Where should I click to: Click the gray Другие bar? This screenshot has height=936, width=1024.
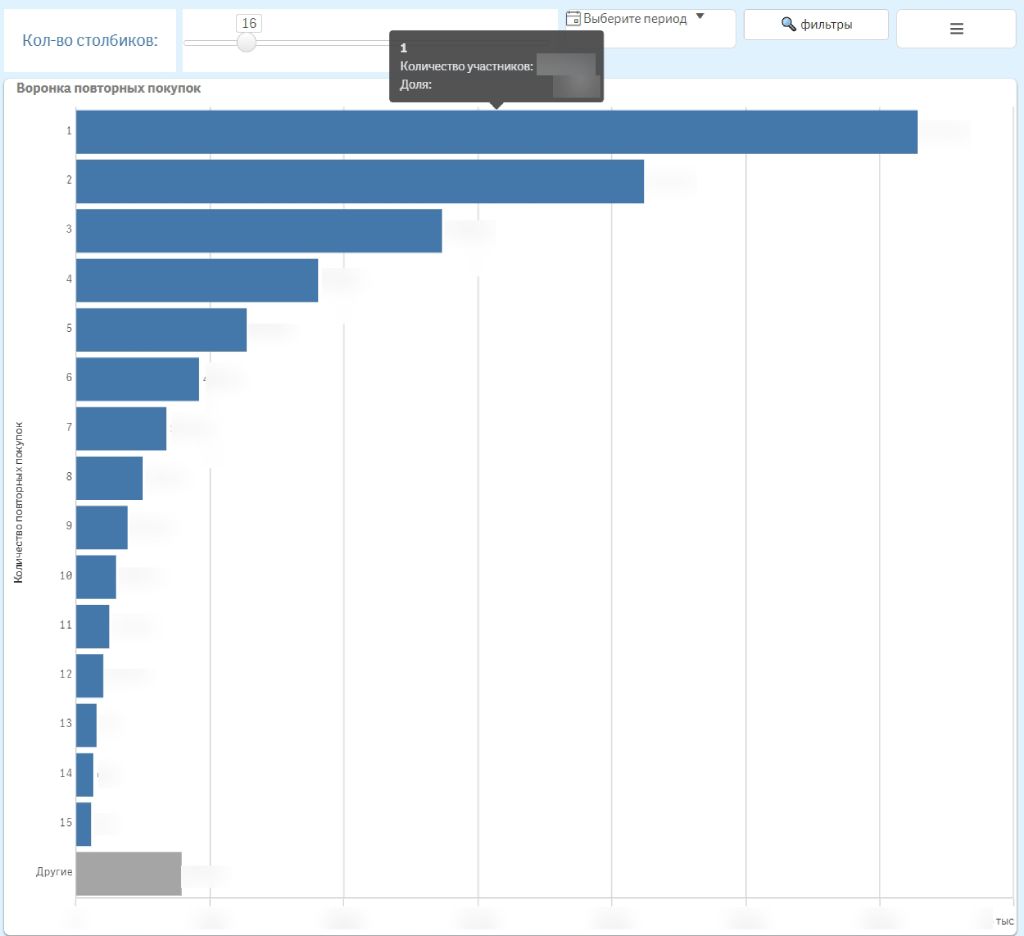tap(128, 873)
